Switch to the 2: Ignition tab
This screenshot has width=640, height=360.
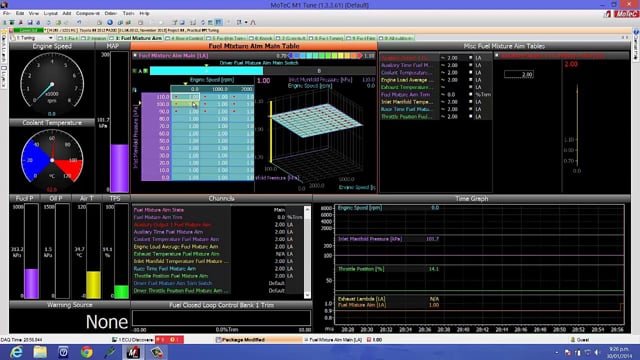click(93, 38)
